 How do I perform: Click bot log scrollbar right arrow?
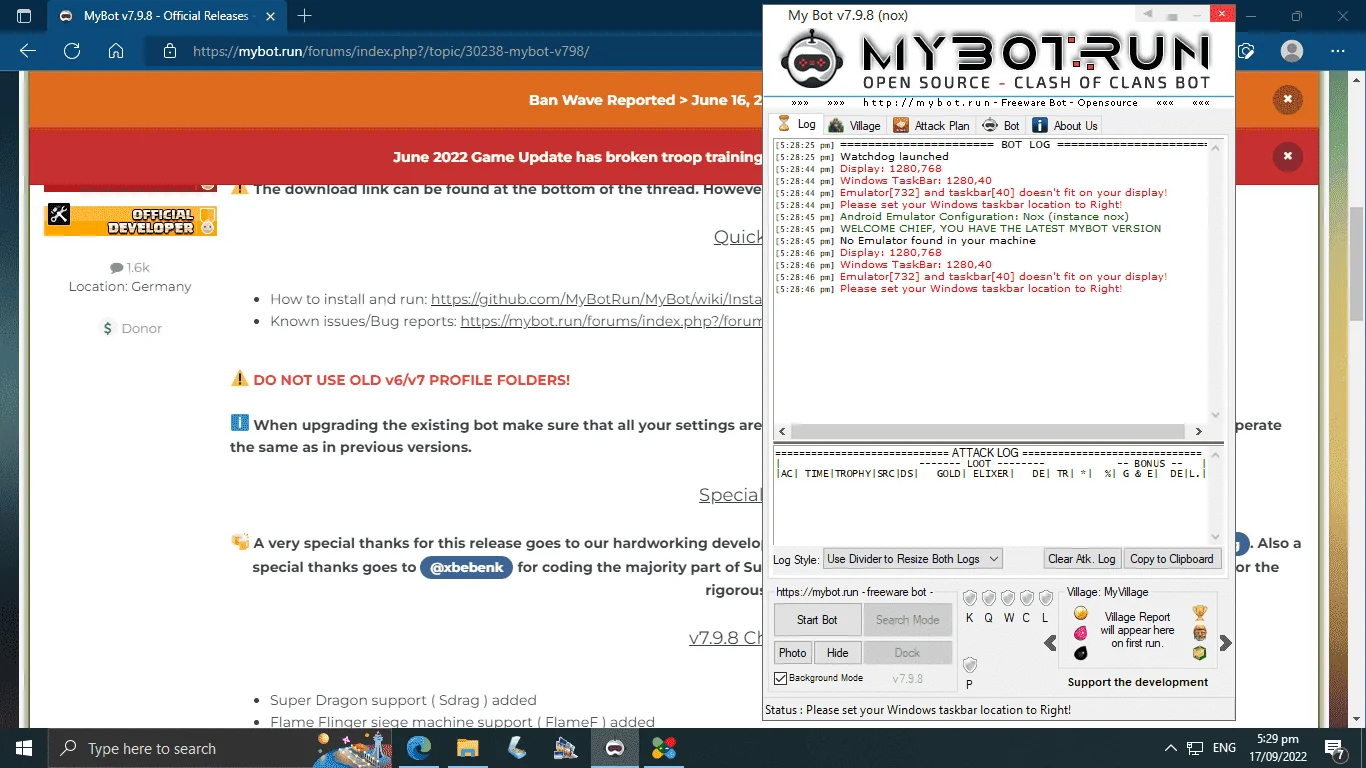[x=1199, y=431]
